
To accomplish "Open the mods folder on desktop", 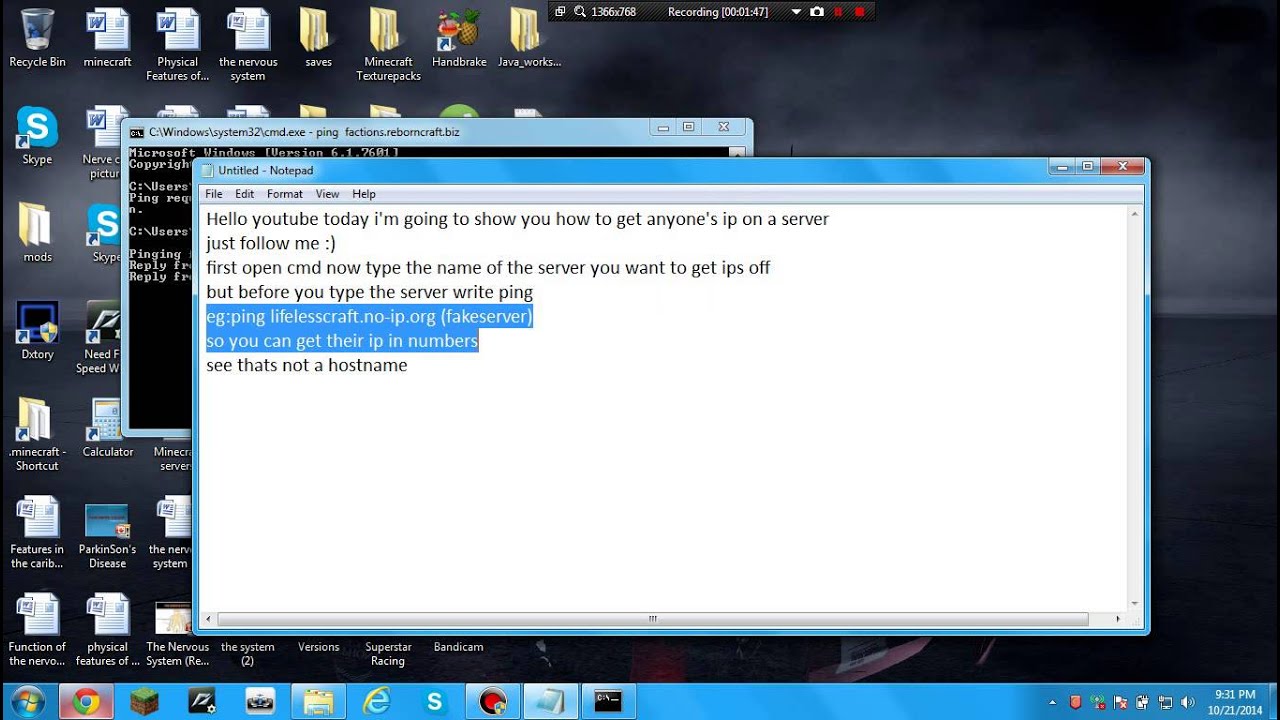I will [x=37, y=233].
